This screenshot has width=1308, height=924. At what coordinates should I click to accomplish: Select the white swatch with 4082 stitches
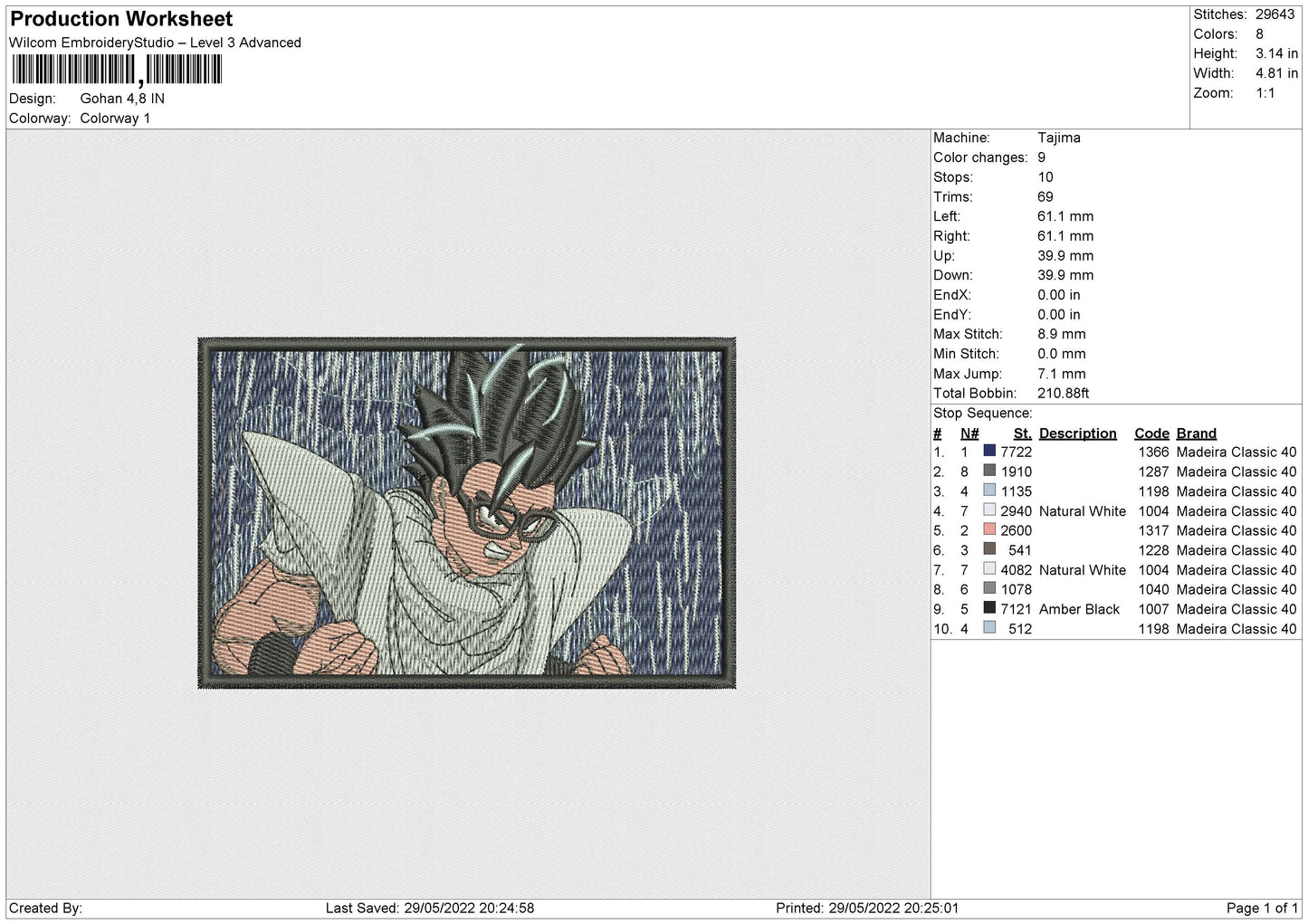[x=989, y=569]
